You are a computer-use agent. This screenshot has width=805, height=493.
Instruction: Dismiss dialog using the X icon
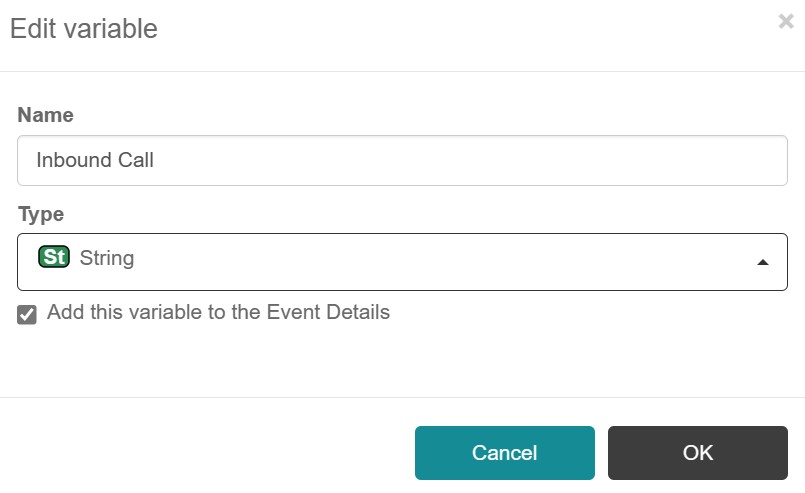tap(785, 22)
